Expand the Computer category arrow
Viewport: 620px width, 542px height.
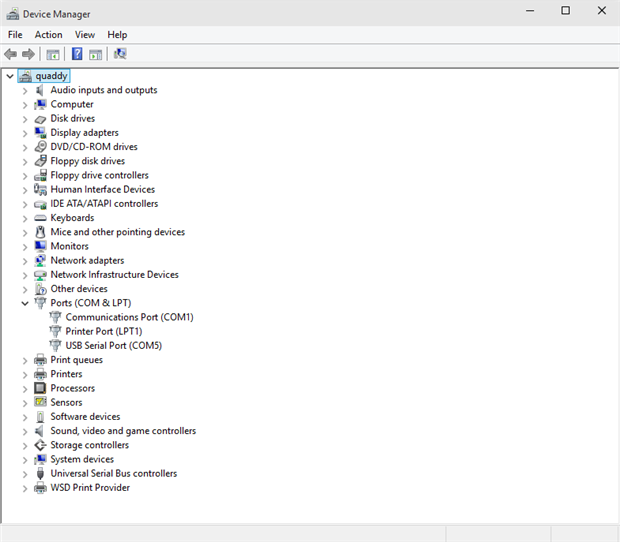25,105
